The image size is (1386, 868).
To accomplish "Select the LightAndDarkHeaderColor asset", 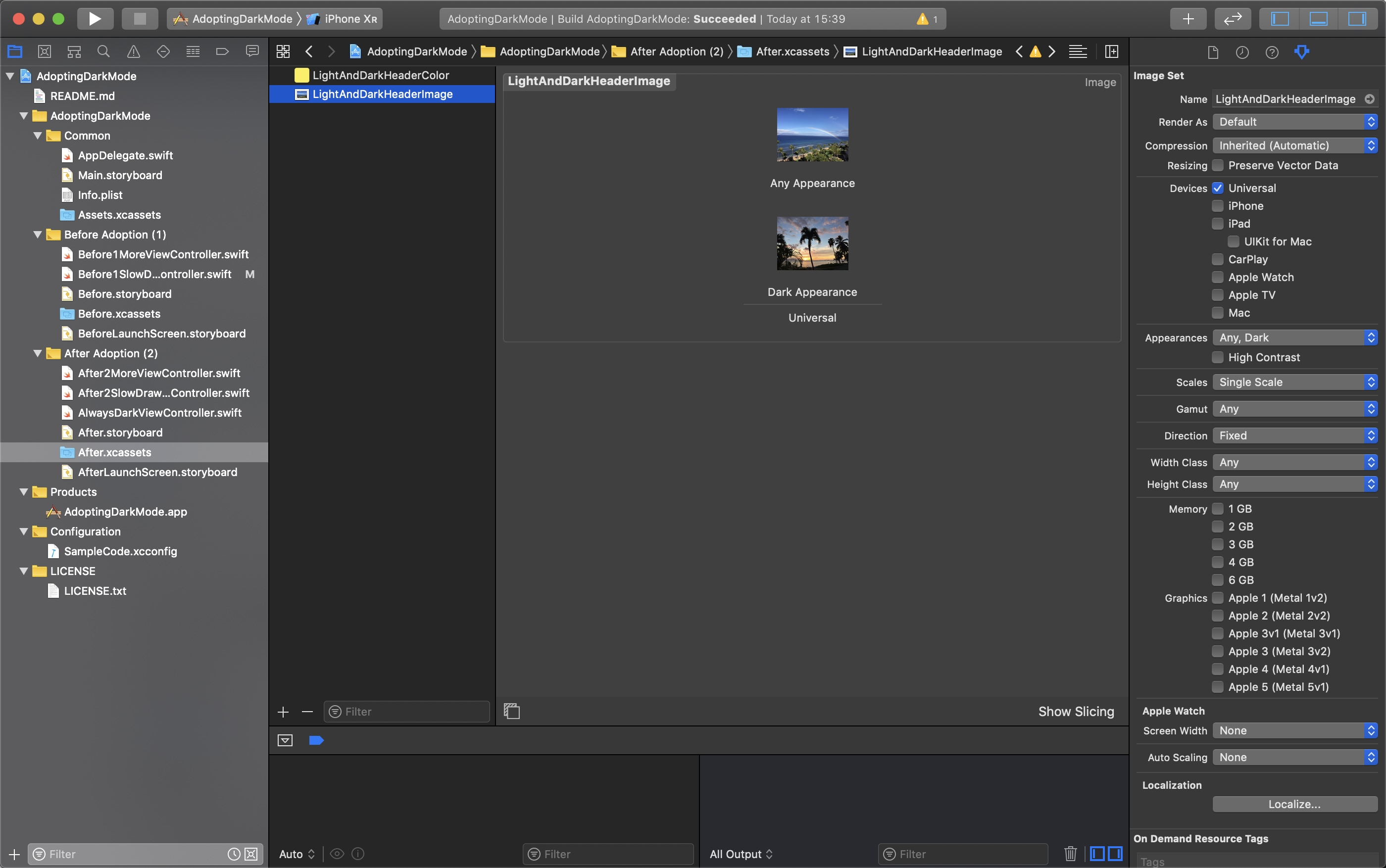I will [x=381, y=75].
